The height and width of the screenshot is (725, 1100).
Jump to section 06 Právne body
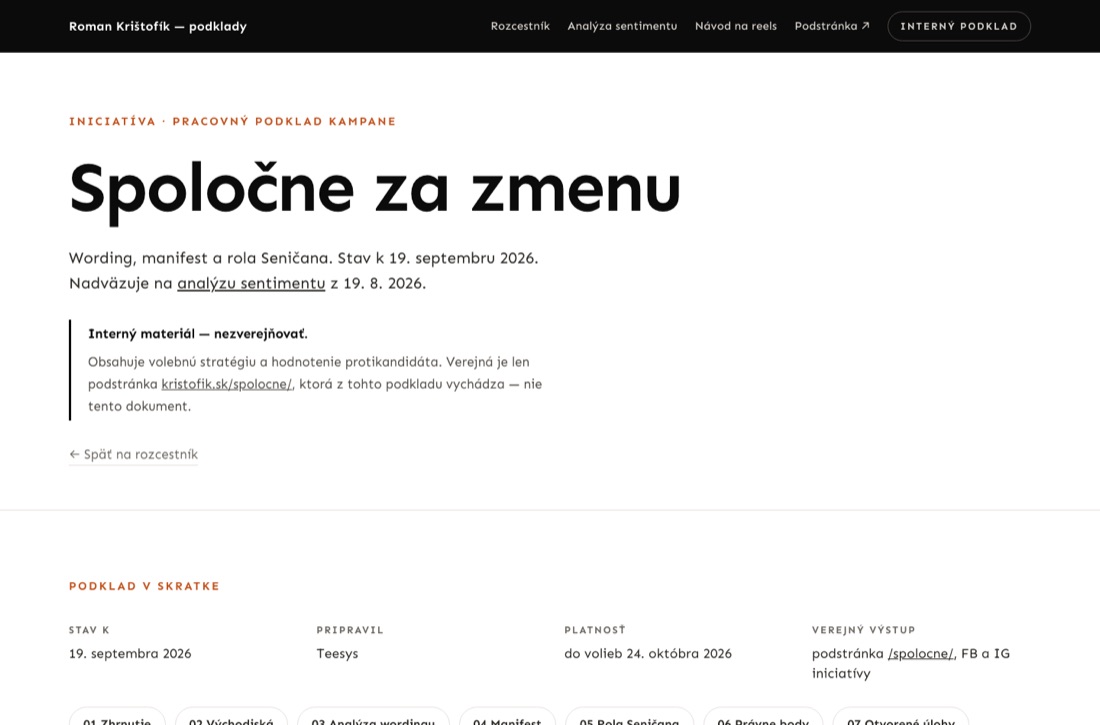(x=763, y=717)
